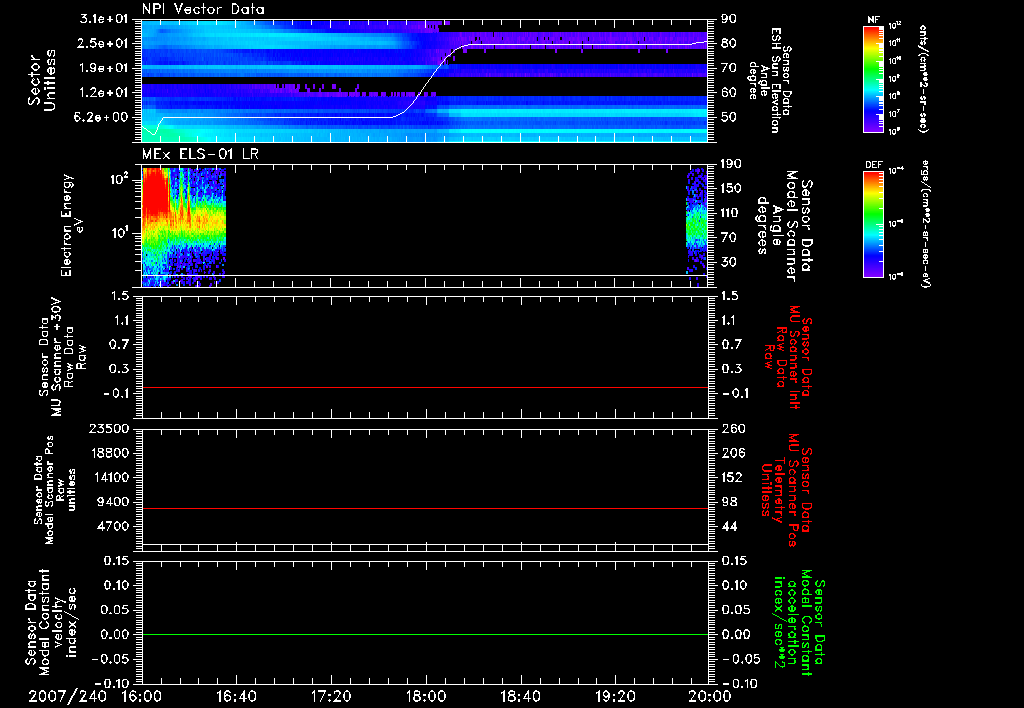
Task: Click the 'MEx ELS-01 LR' panel title
Action: [200, 154]
